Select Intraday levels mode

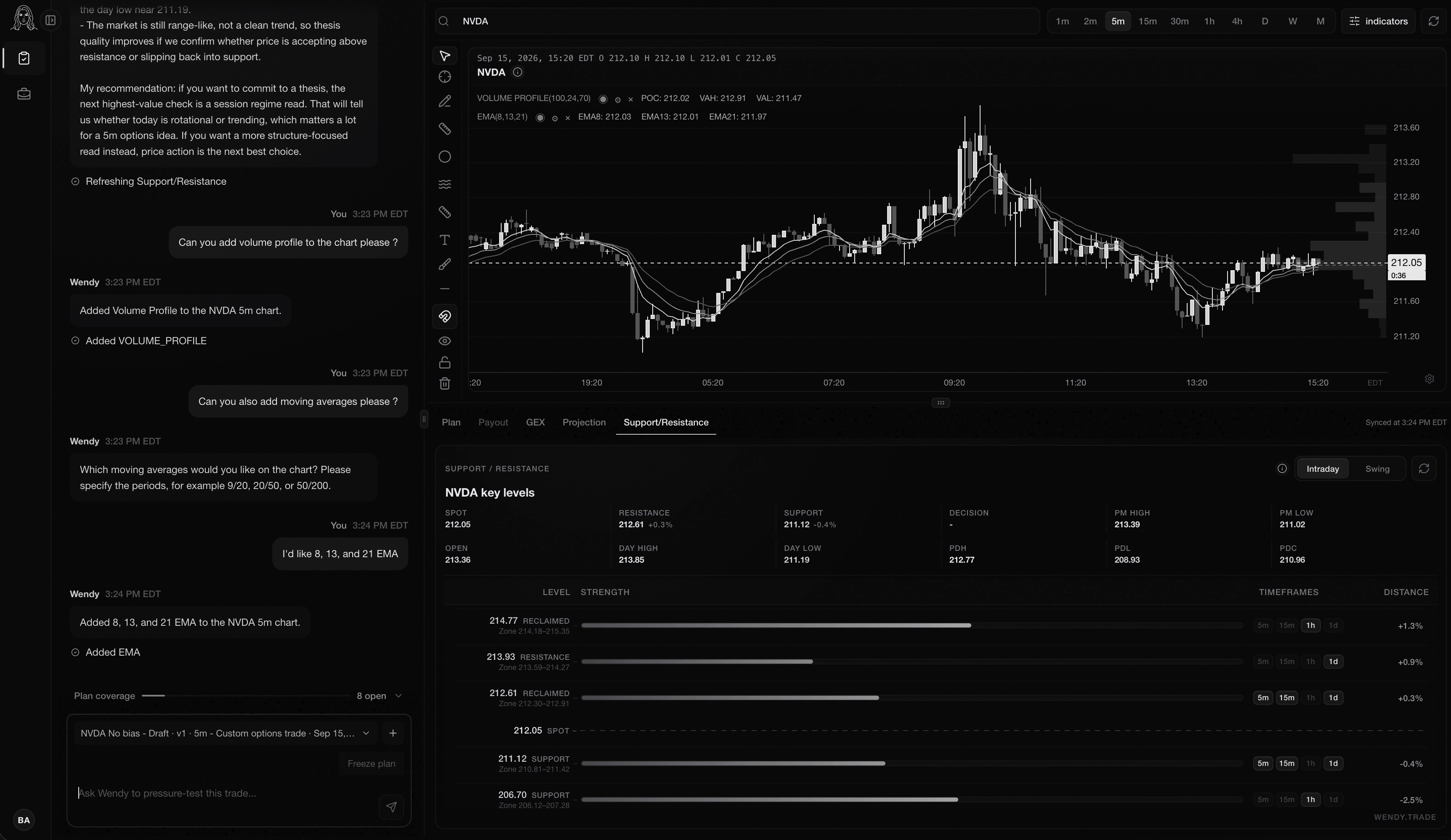coord(1323,469)
